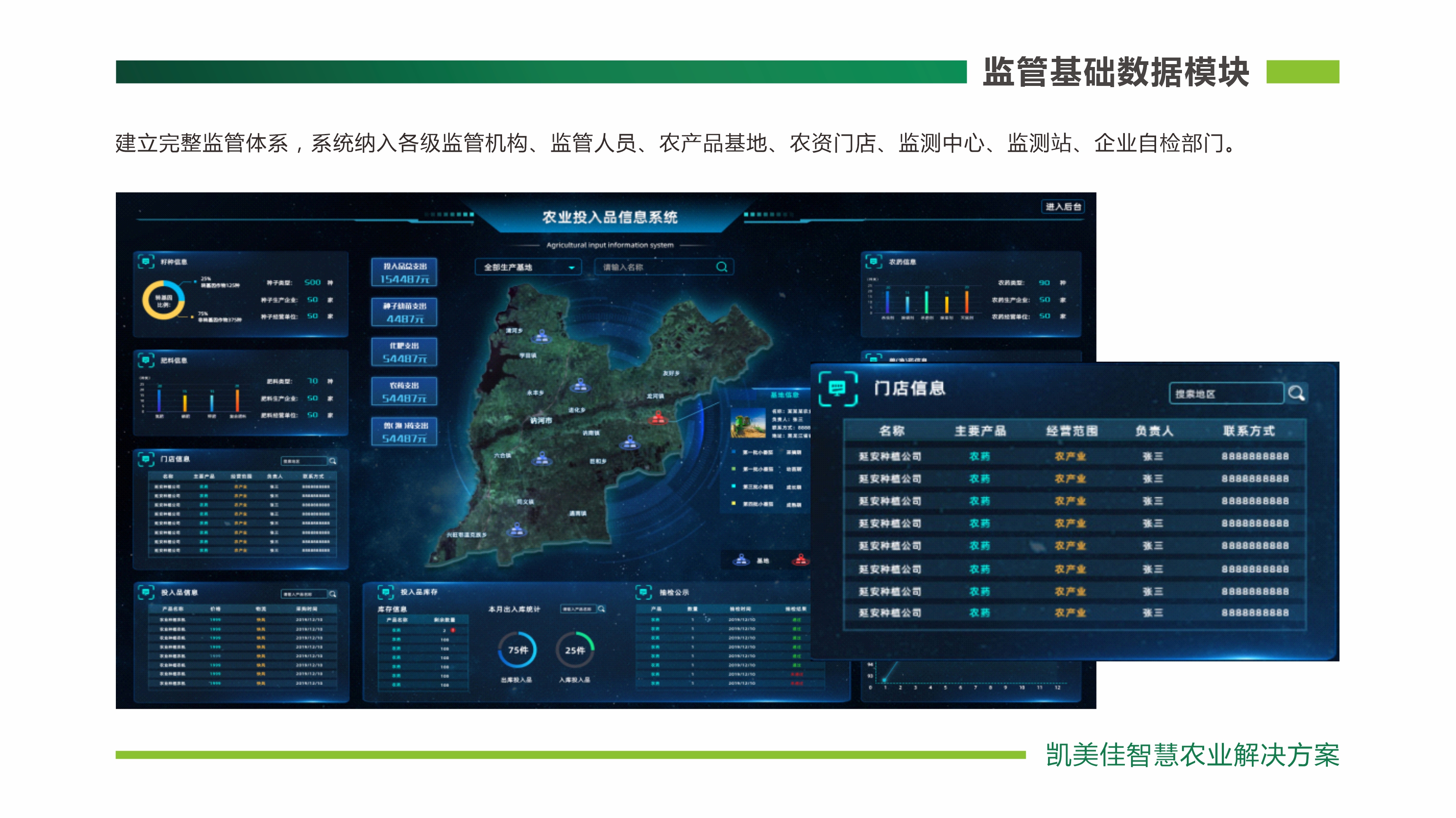The image size is (1456, 818).
Task: Click the 请输入名称 search field
Action: pyautogui.click(x=664, y=267)
